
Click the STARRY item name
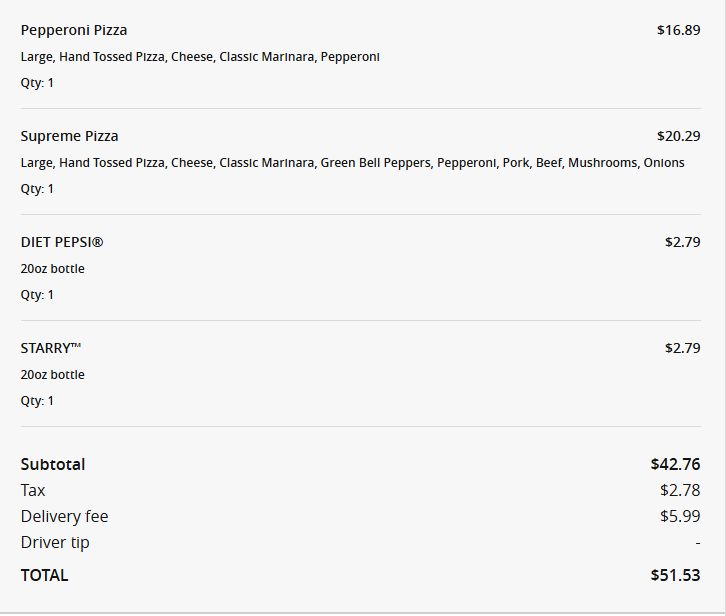pos(50,348)
